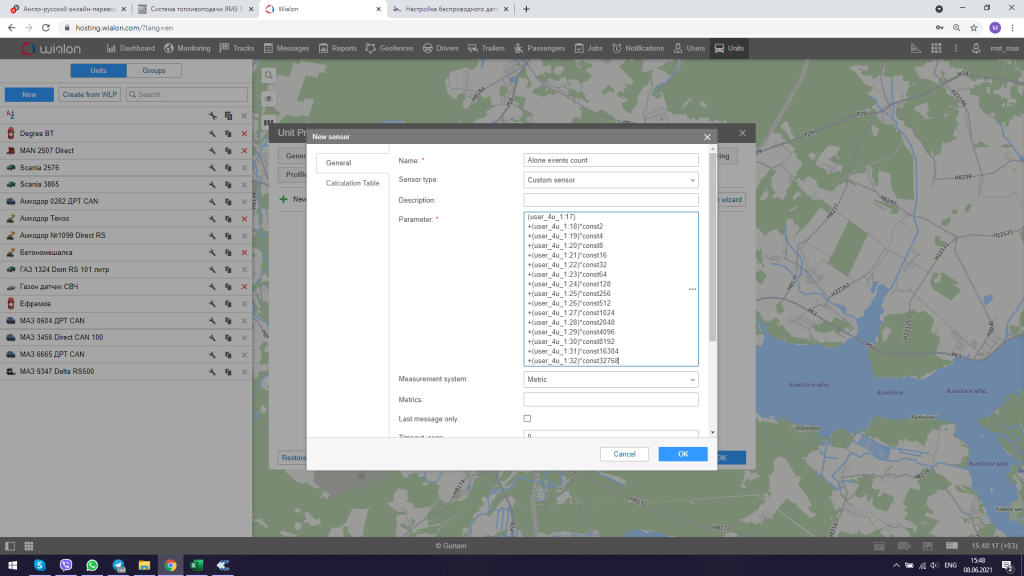Switch to Units tab in left panel
This screenshot has height=576, width=1024.
point(98,71)
